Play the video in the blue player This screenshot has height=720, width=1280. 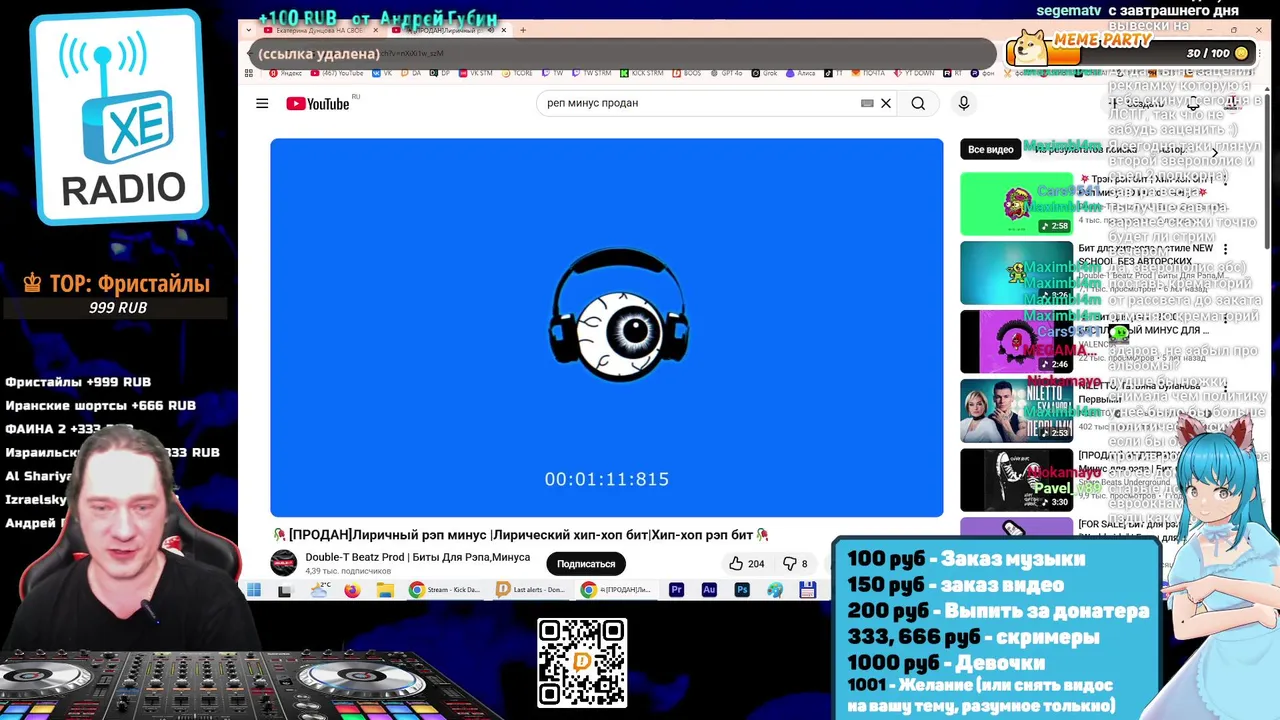point(606,327)
